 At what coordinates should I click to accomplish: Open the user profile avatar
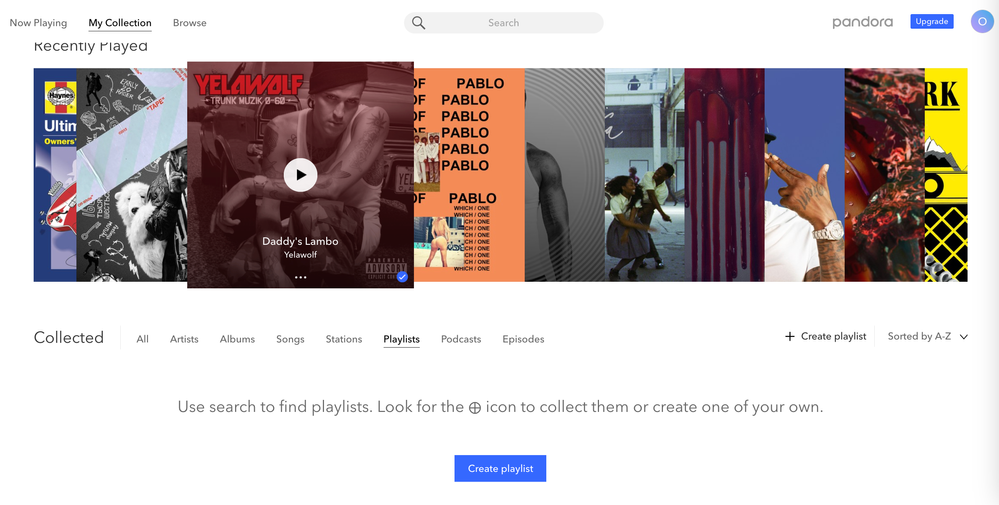click(982, 22)
